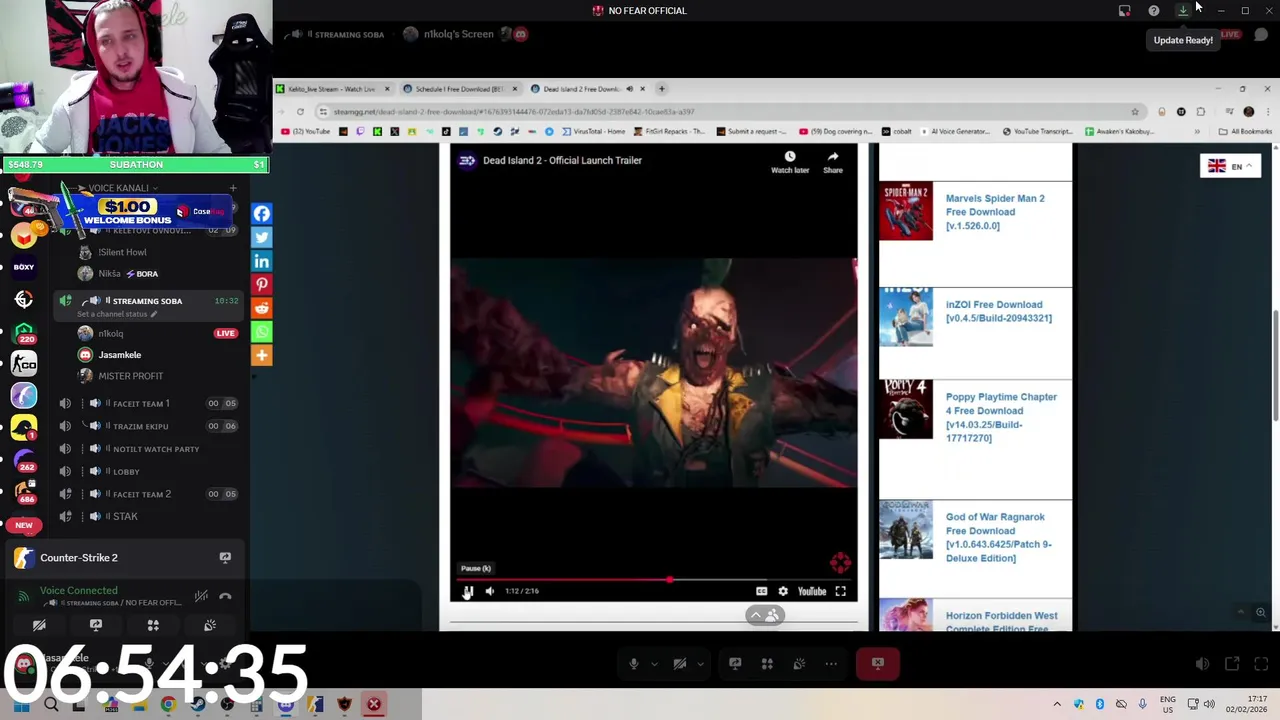Open Marvels Spider Man 2 Free Download link
The image size is (1280, 720).
995,212
